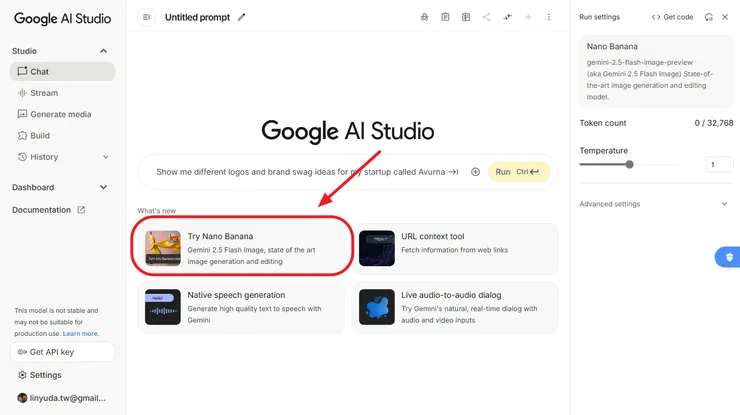Open Build in the sidebar

(x=62, y=136)
